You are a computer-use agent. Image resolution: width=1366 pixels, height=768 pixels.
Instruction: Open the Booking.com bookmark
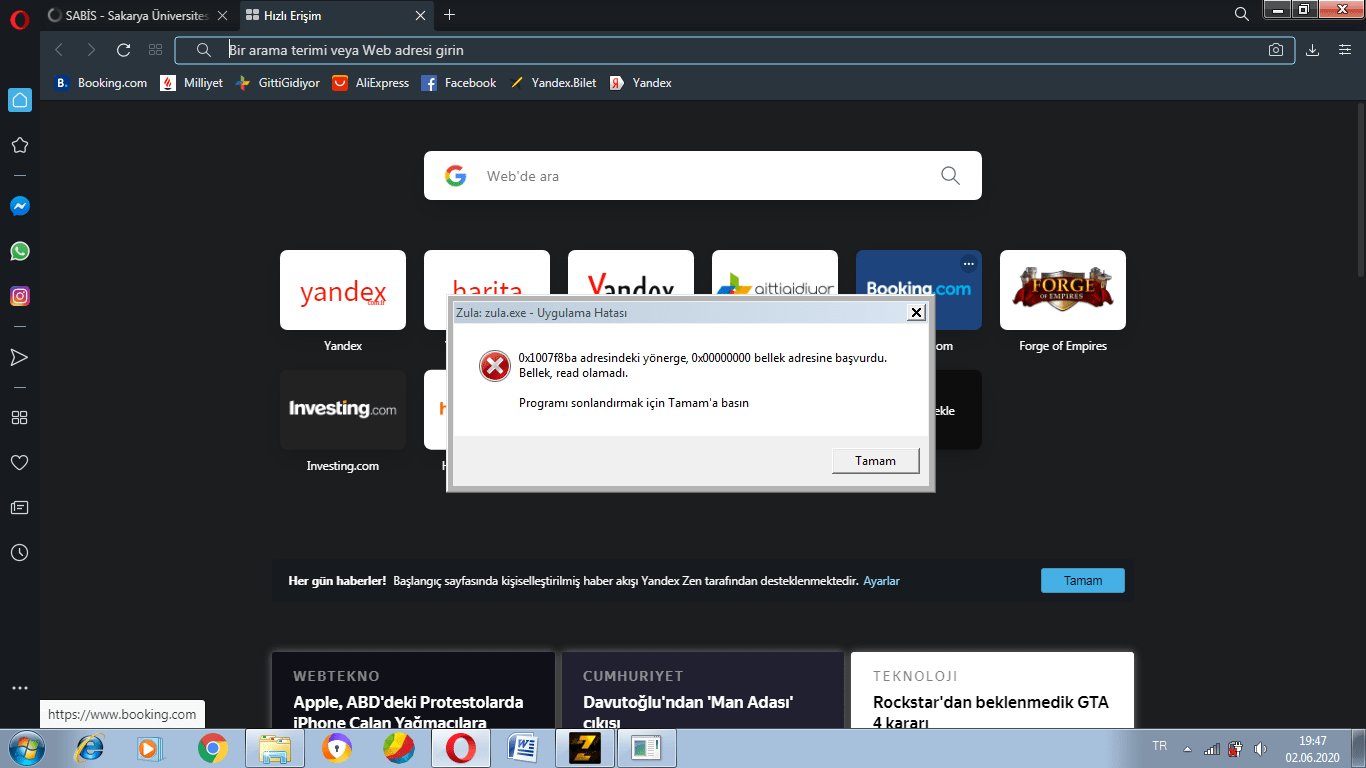pyautogui.click(x=100, y=83)
